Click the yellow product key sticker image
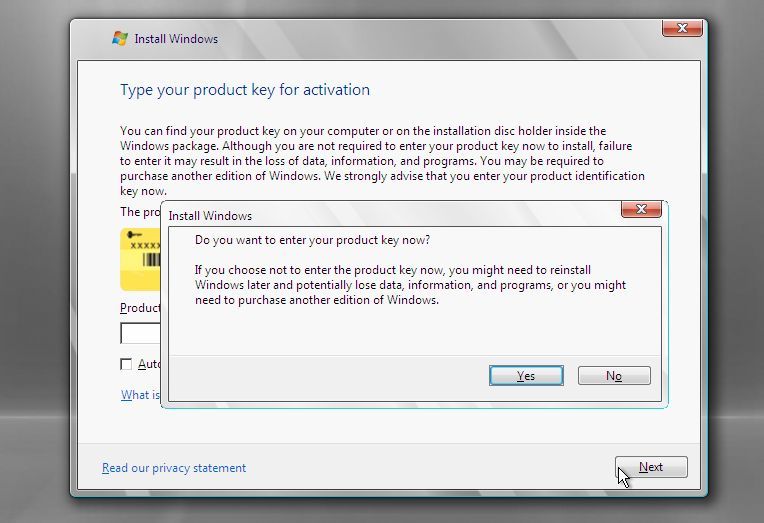Viewport: 764px width, 523px height. [140, 259]
